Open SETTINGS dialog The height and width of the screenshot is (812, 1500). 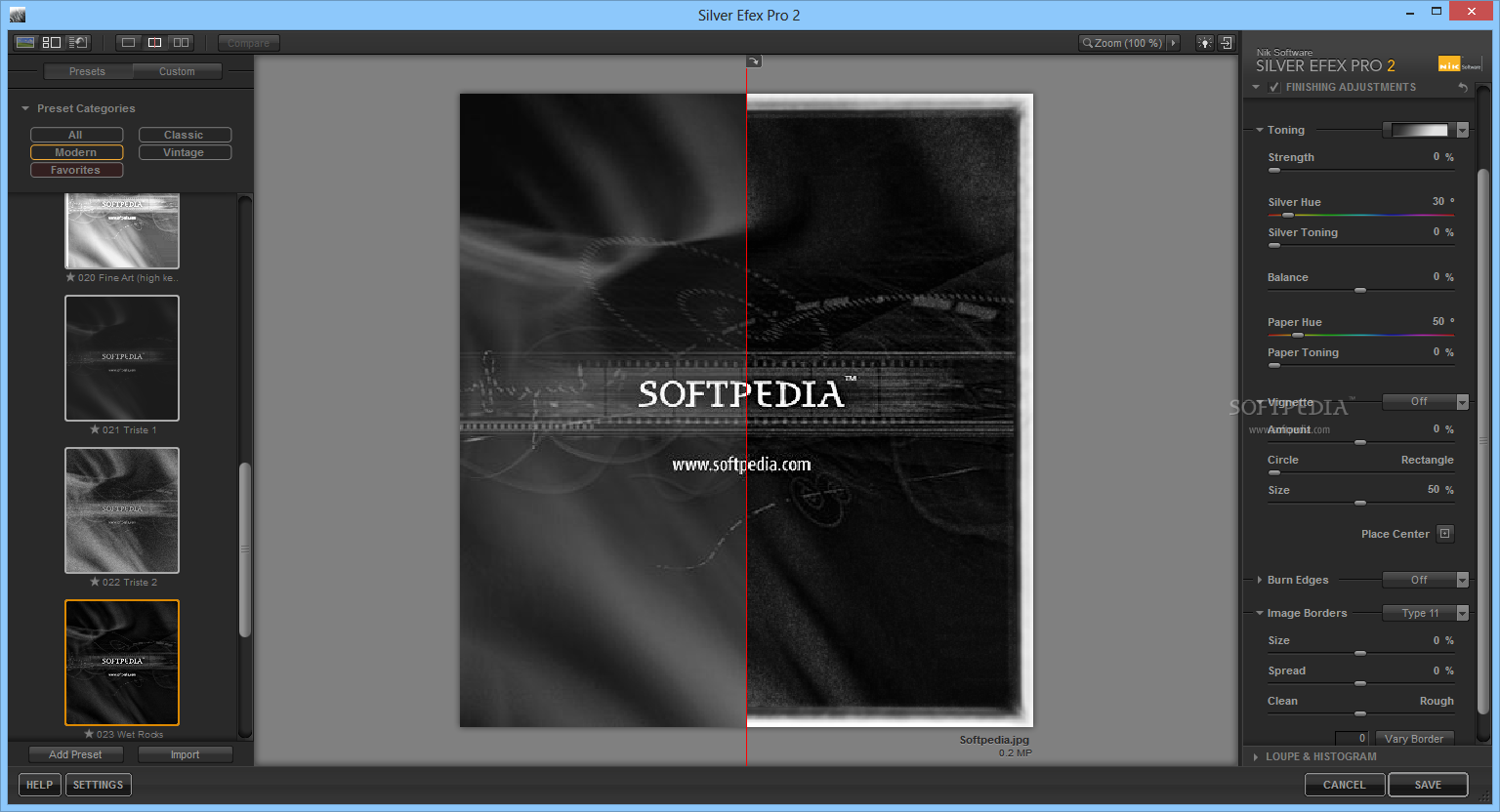(99, 785)
